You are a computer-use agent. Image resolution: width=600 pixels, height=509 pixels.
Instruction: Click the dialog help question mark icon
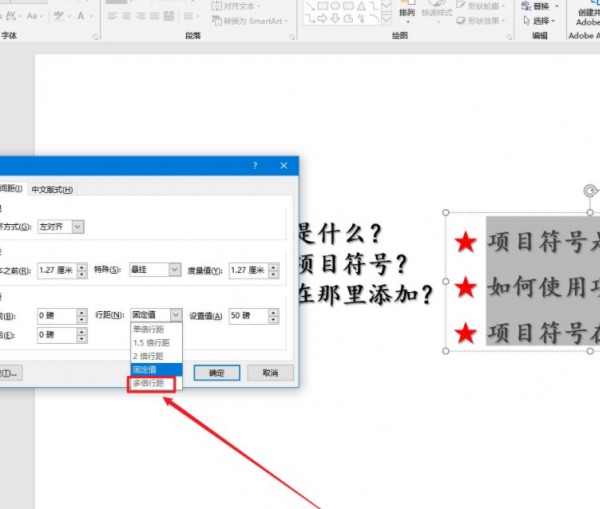point(255,165)
